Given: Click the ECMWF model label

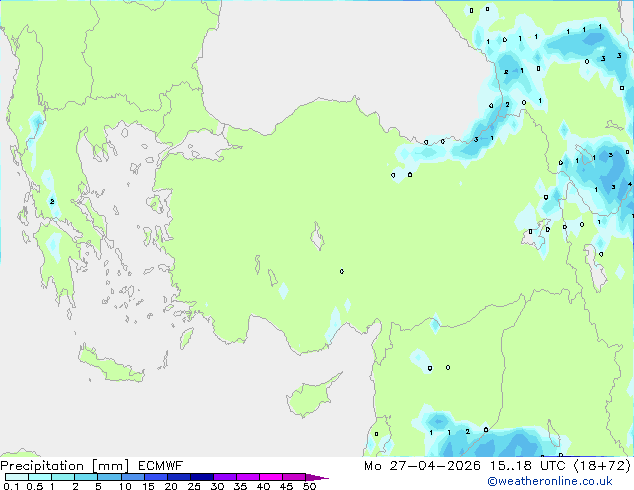Looking at the screenshot, I should (161, 466).
